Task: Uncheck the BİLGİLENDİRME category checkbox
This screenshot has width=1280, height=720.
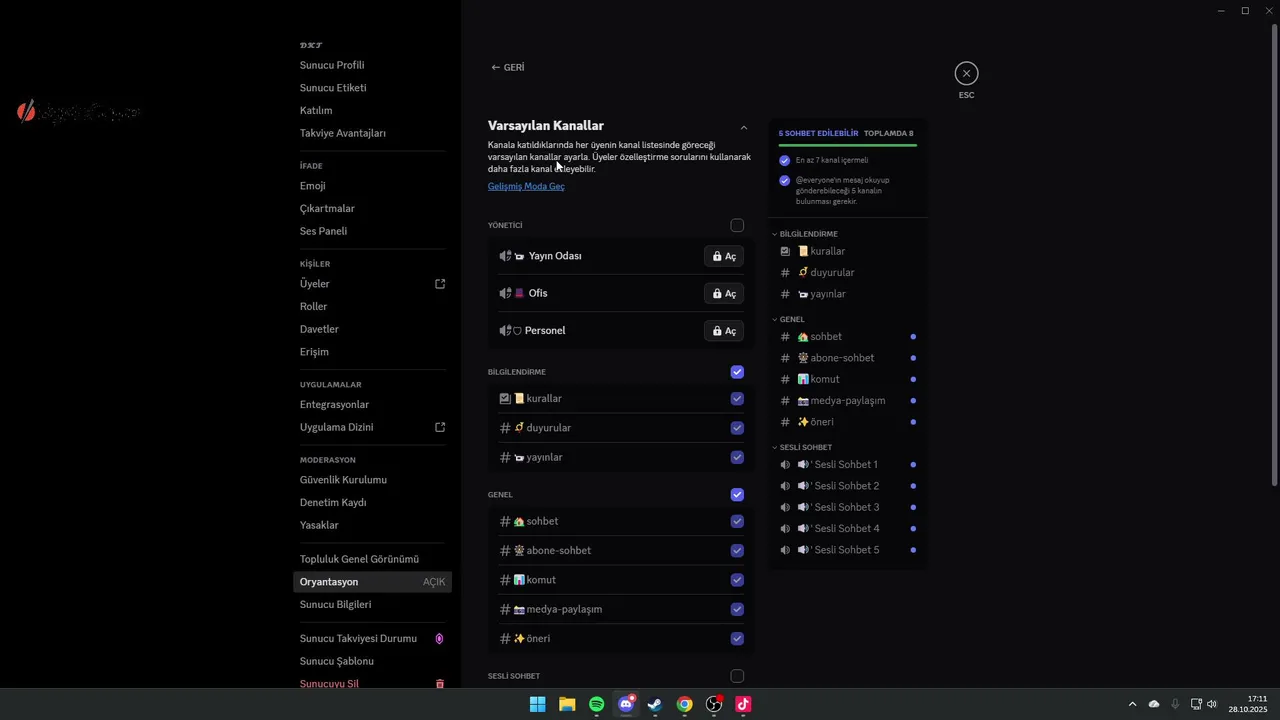Action: click(737, 372)
